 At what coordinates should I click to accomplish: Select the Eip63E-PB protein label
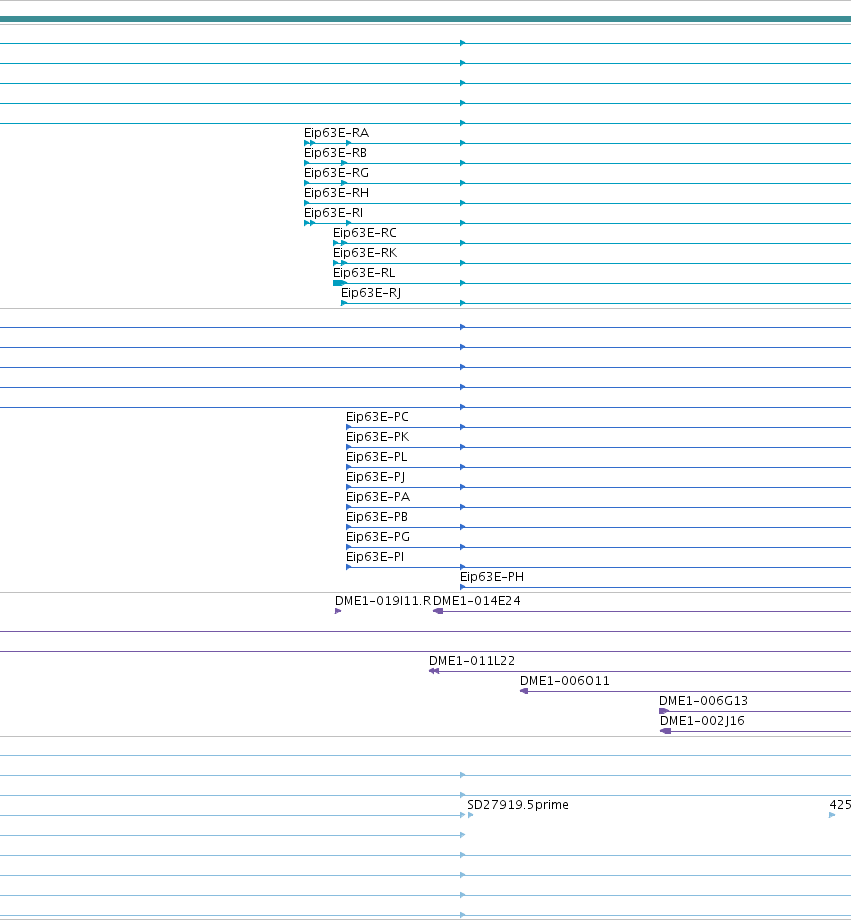(x=377, y=517)
